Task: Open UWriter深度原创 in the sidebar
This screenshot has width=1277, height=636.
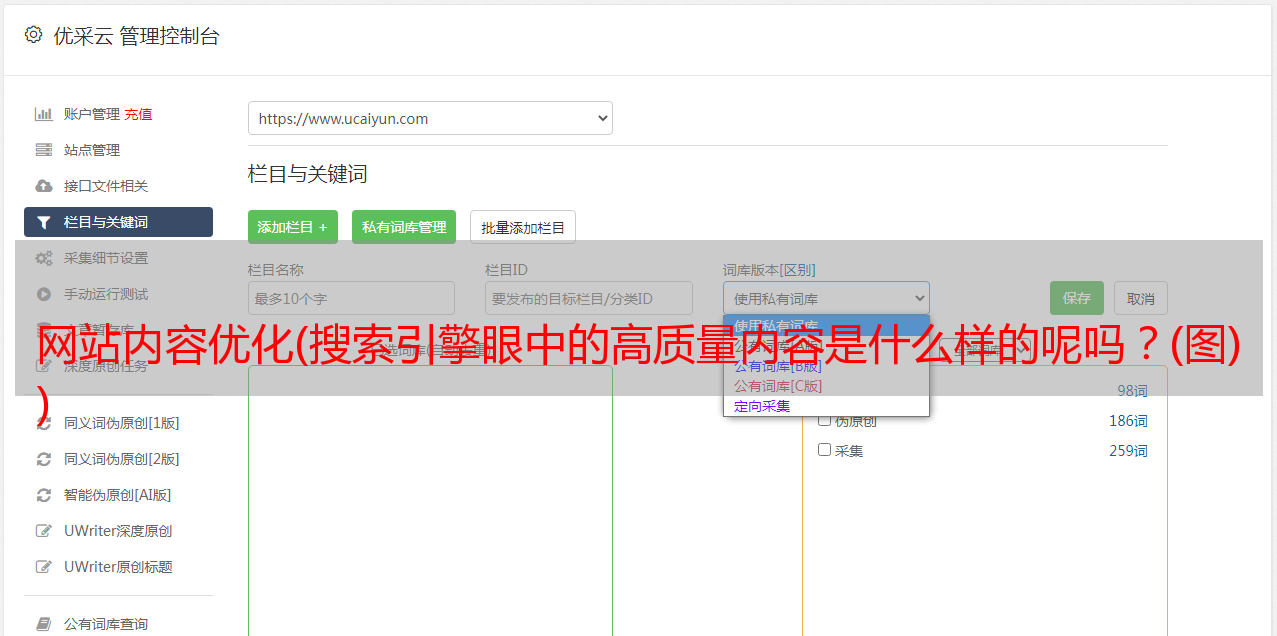Action: (x=118, y=531)
